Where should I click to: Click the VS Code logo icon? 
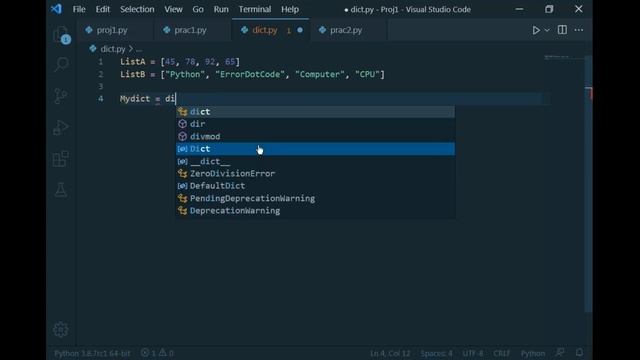click(56, 9)
